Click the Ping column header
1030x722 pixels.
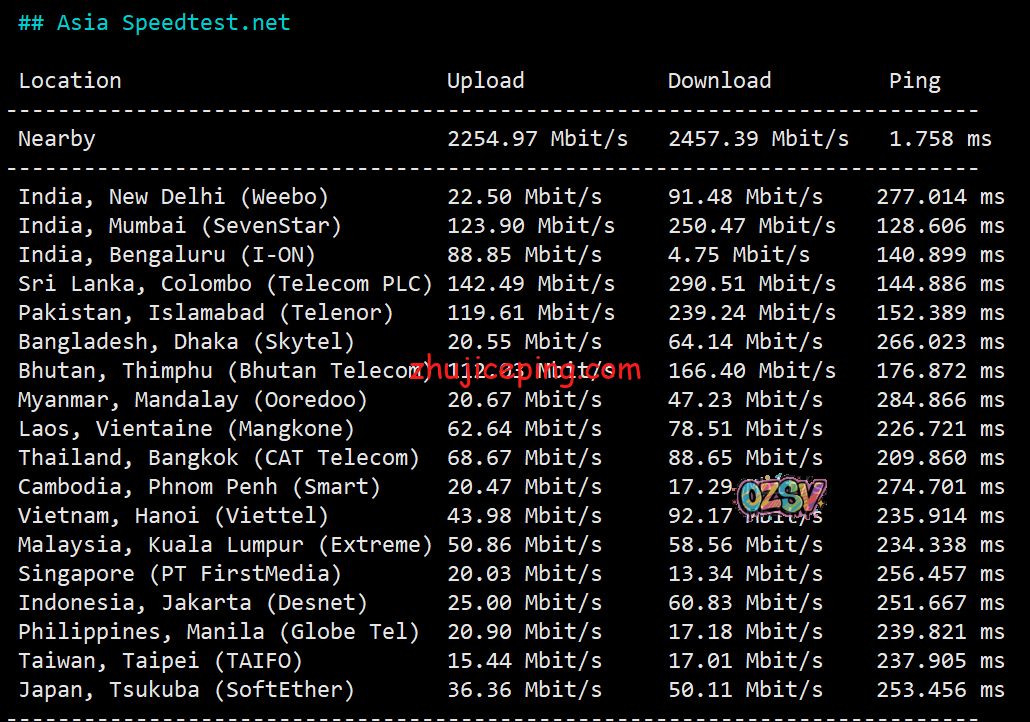click(914, 81)
